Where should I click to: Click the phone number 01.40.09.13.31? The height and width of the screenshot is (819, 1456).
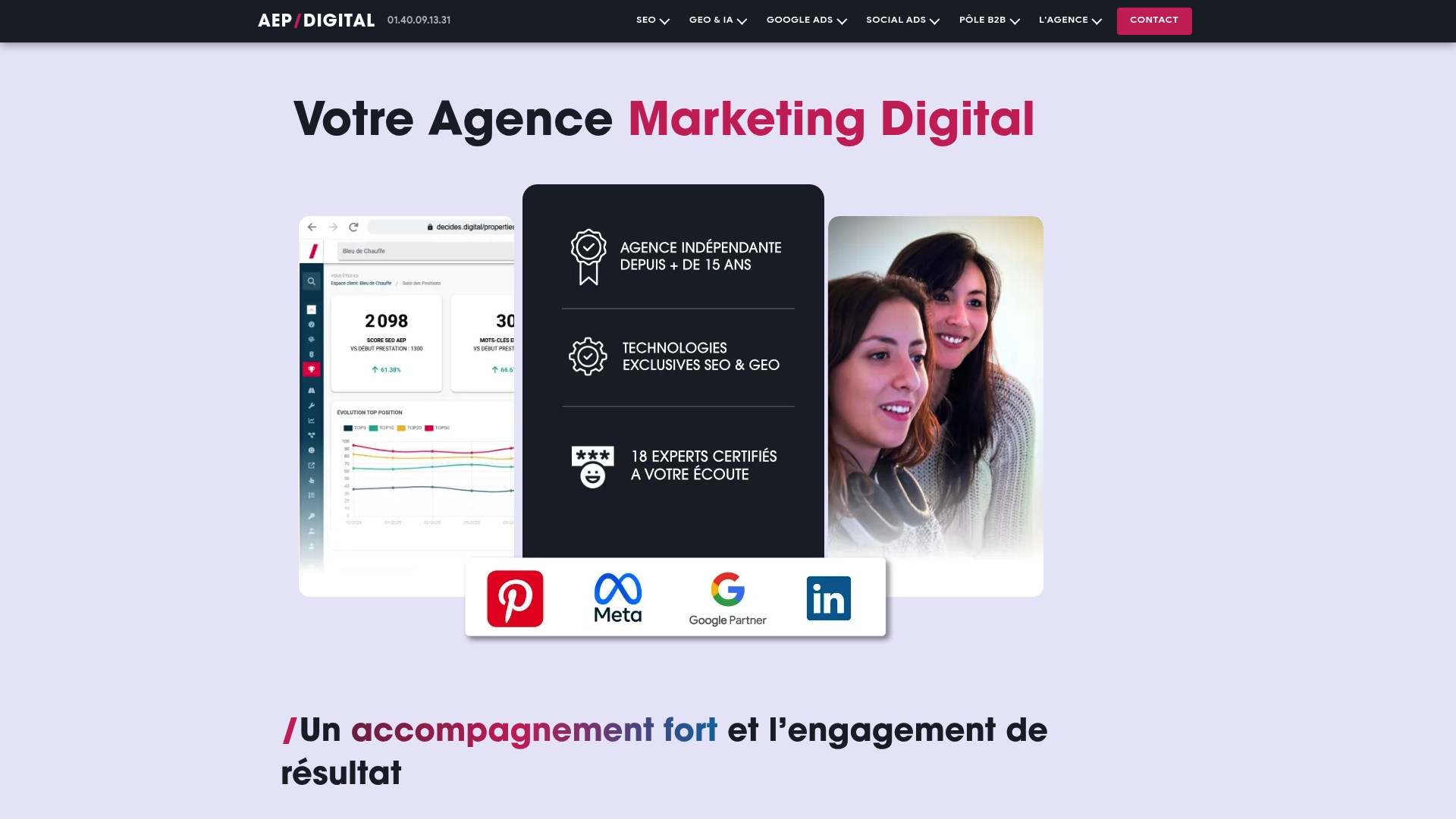tap(419, 20)
